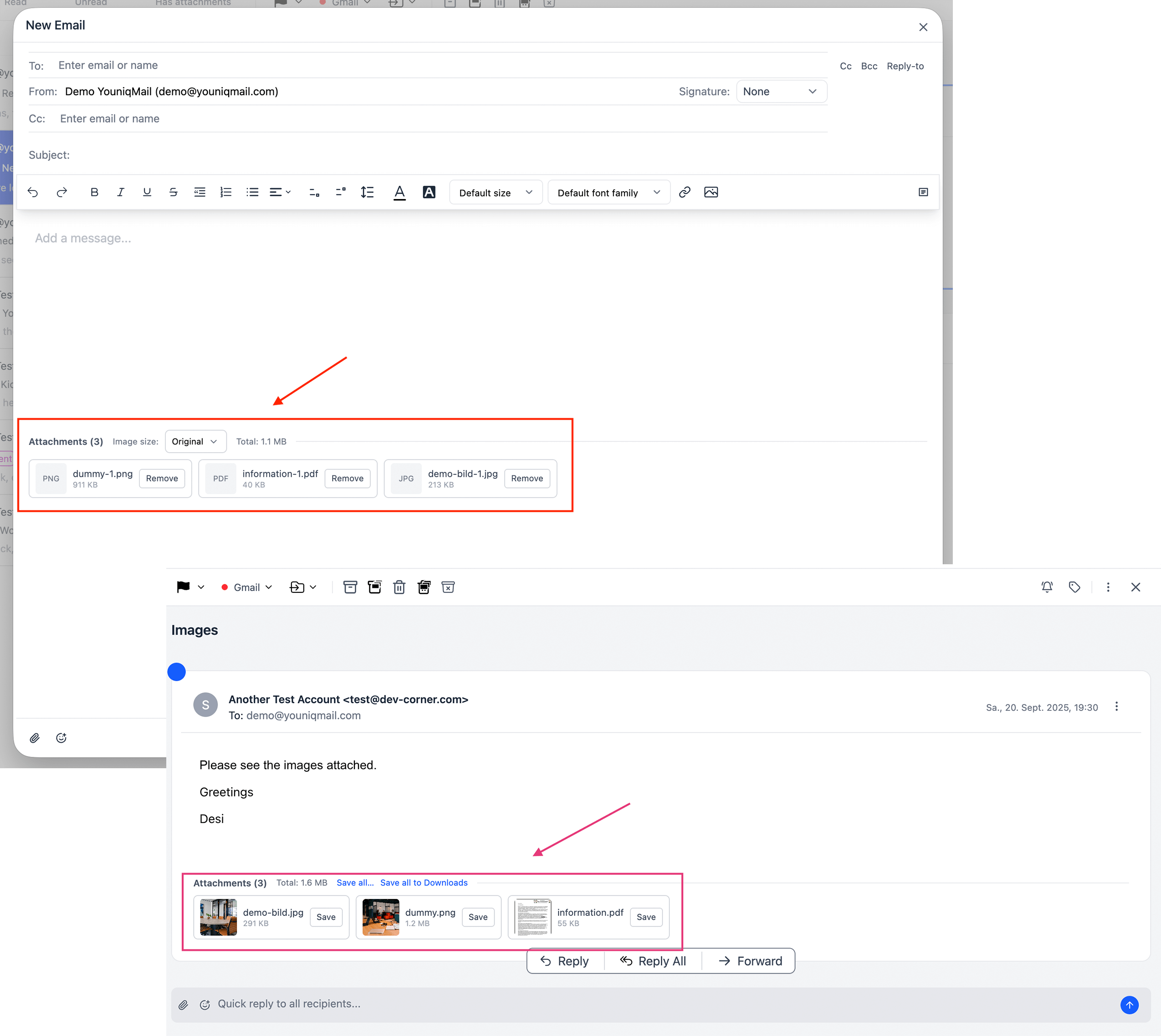This screenshot has height=1036, width=1161.
Task: Expand the Default size font dropdown
Action: (x=496, y=193)
